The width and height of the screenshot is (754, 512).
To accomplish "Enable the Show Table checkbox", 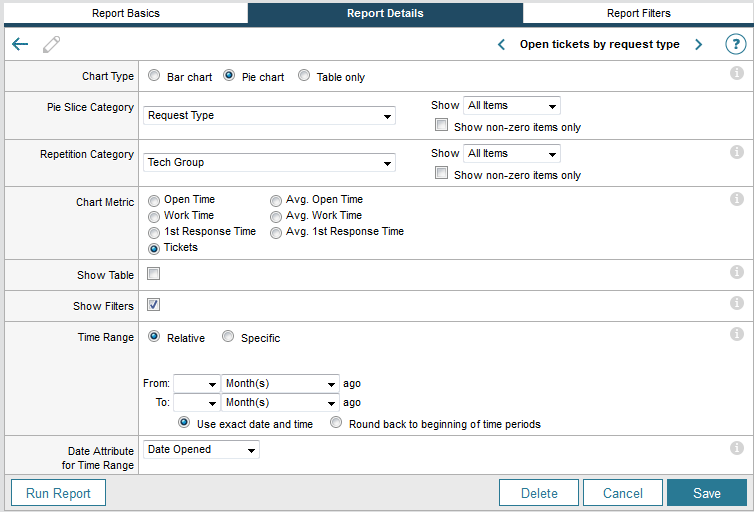I will pyautogui.click(x=153, y=274).
